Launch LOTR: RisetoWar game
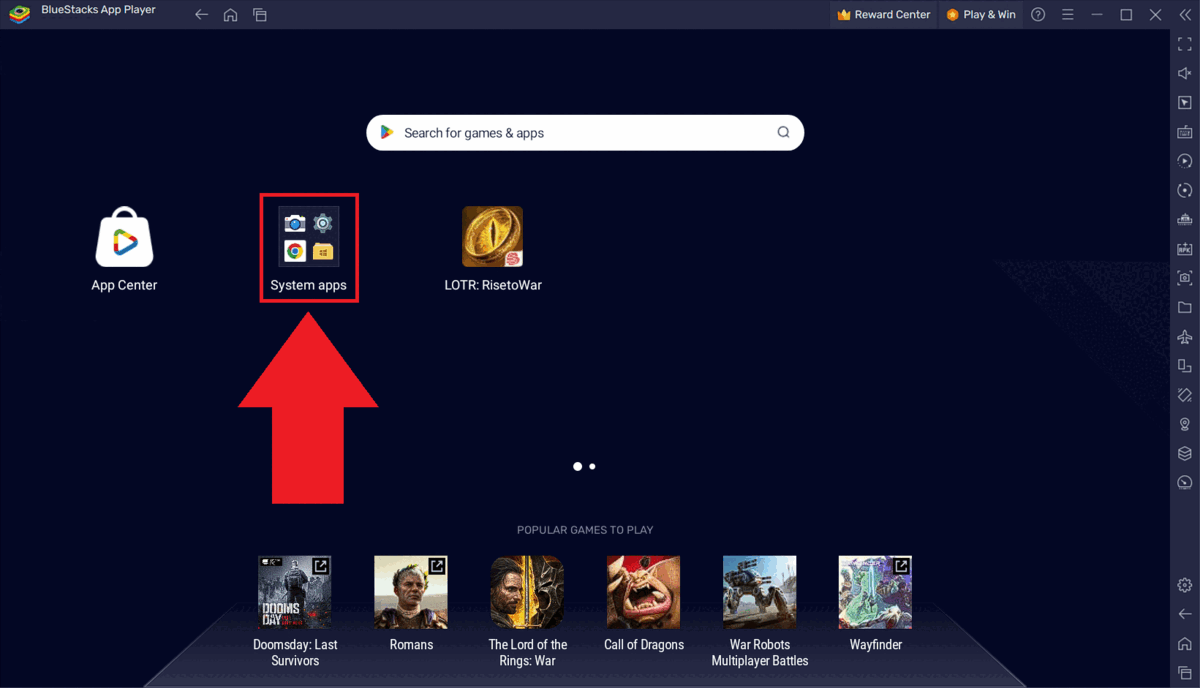 (492, 237)
